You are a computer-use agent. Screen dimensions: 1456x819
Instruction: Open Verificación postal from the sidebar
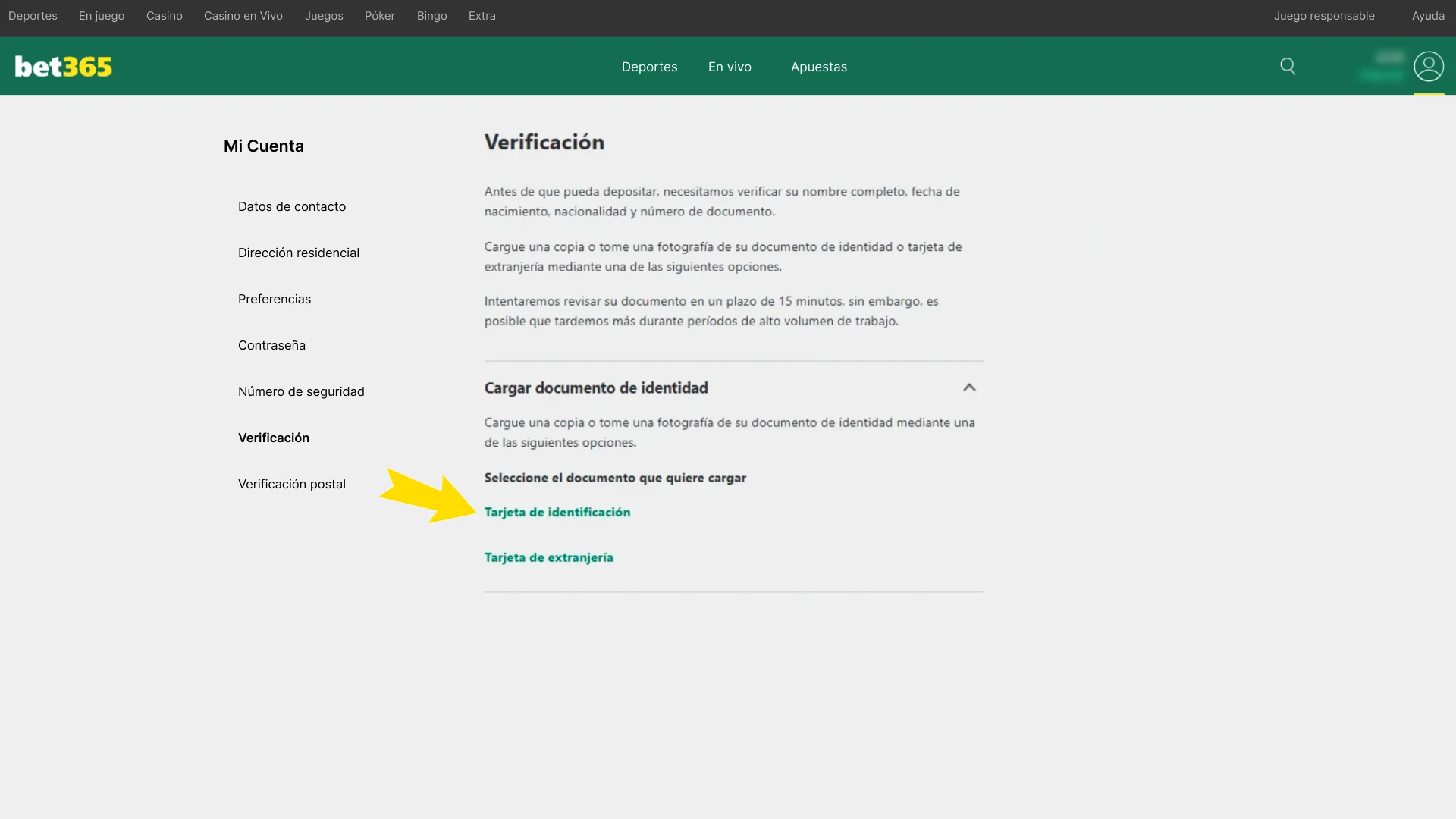tap(291, 484)
